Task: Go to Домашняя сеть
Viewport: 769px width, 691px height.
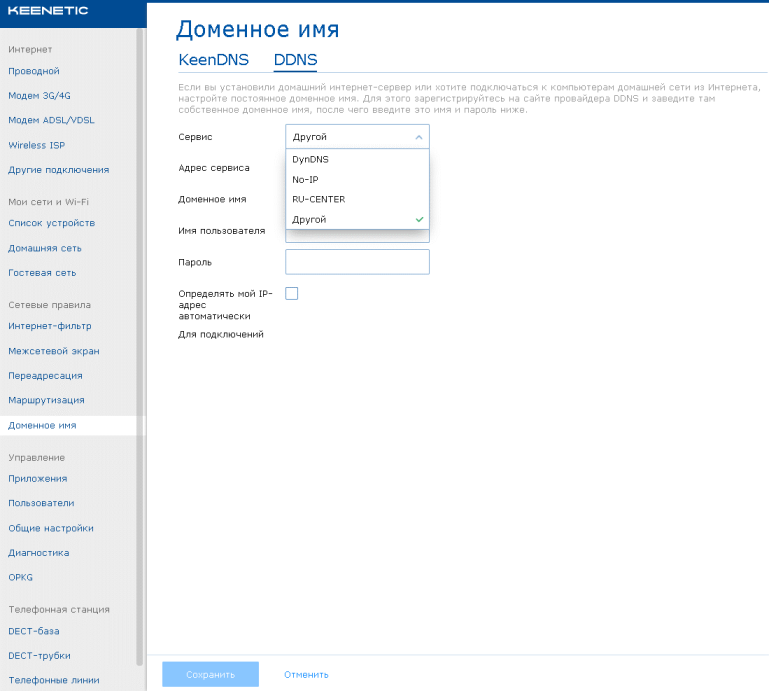Action: pos(45,248)
